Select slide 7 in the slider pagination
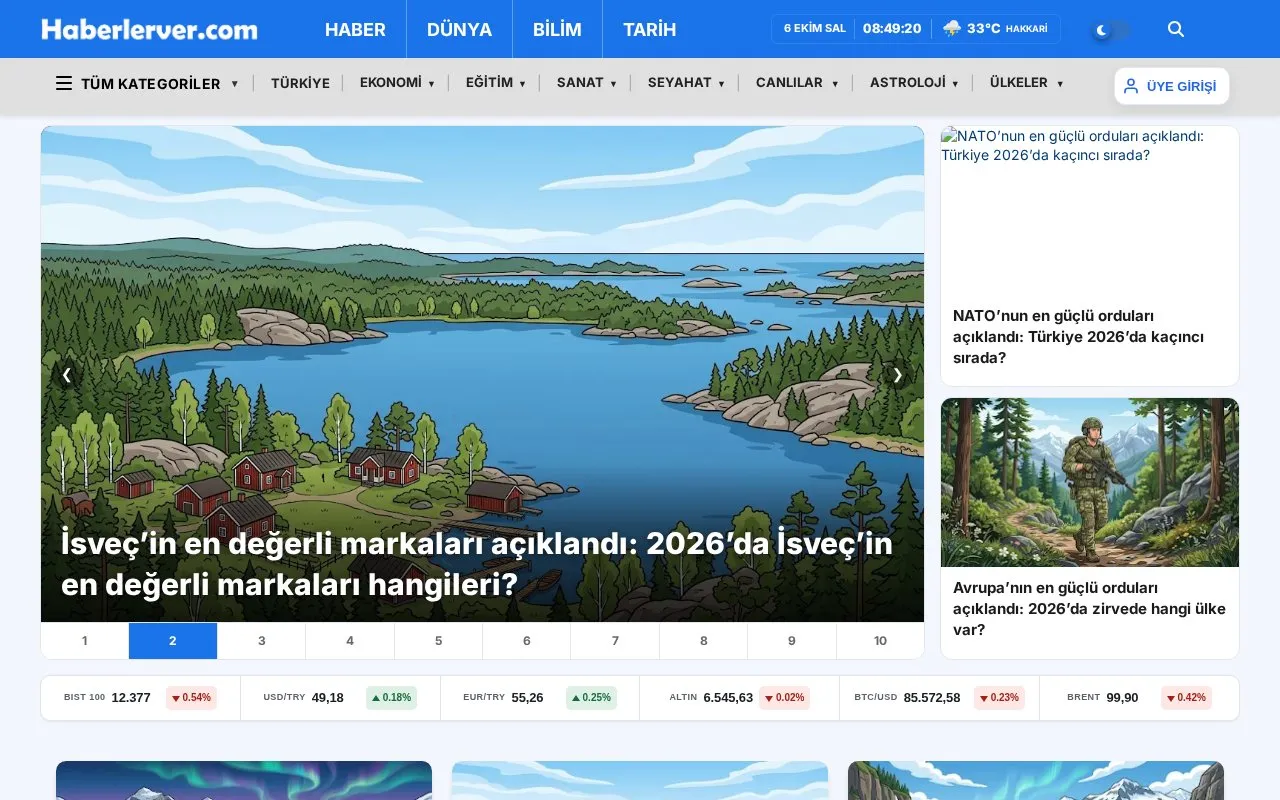The height and width of the screenshot is (800, 1280). (x=615, y=641)
